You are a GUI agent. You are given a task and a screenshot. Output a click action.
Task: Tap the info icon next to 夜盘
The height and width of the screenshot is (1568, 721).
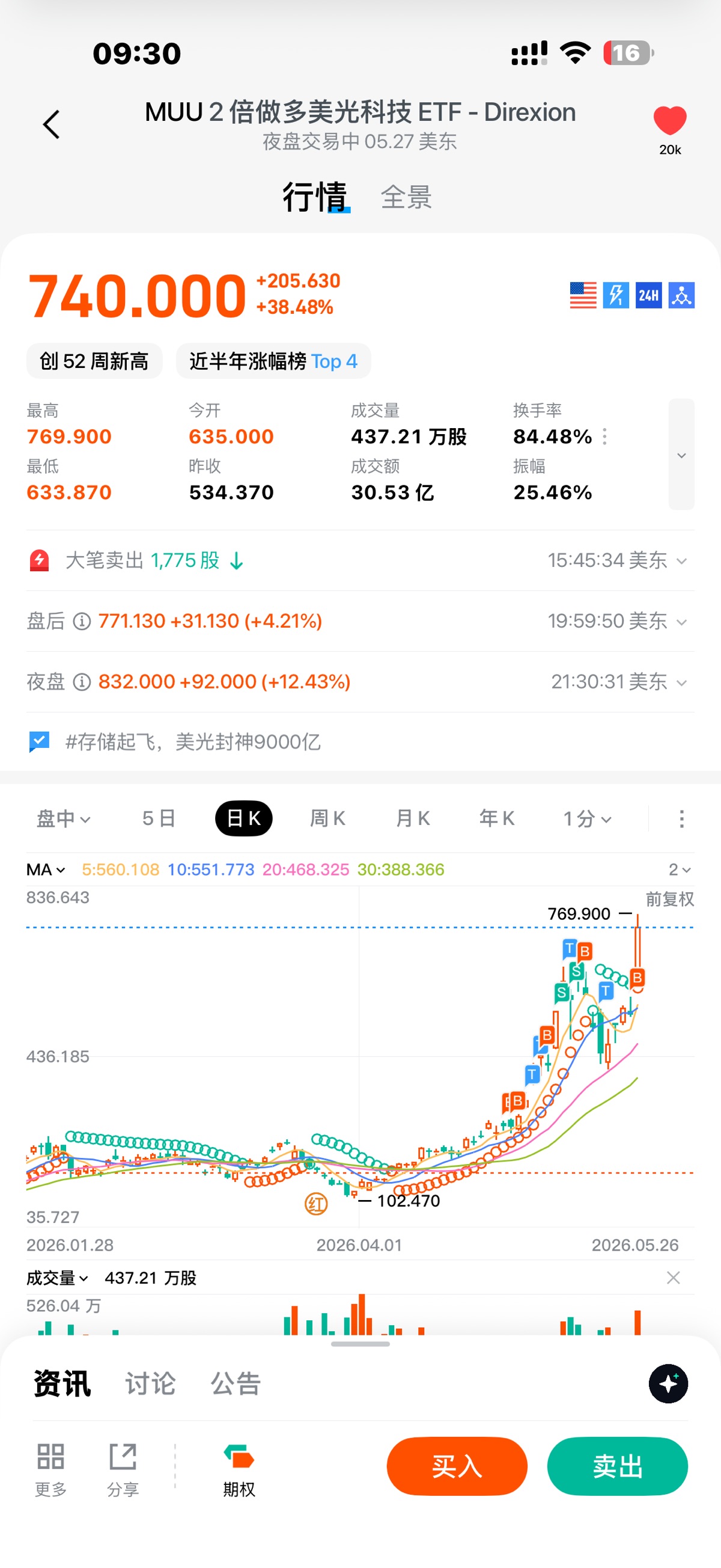pyautogui.click(x=82, y=682)
